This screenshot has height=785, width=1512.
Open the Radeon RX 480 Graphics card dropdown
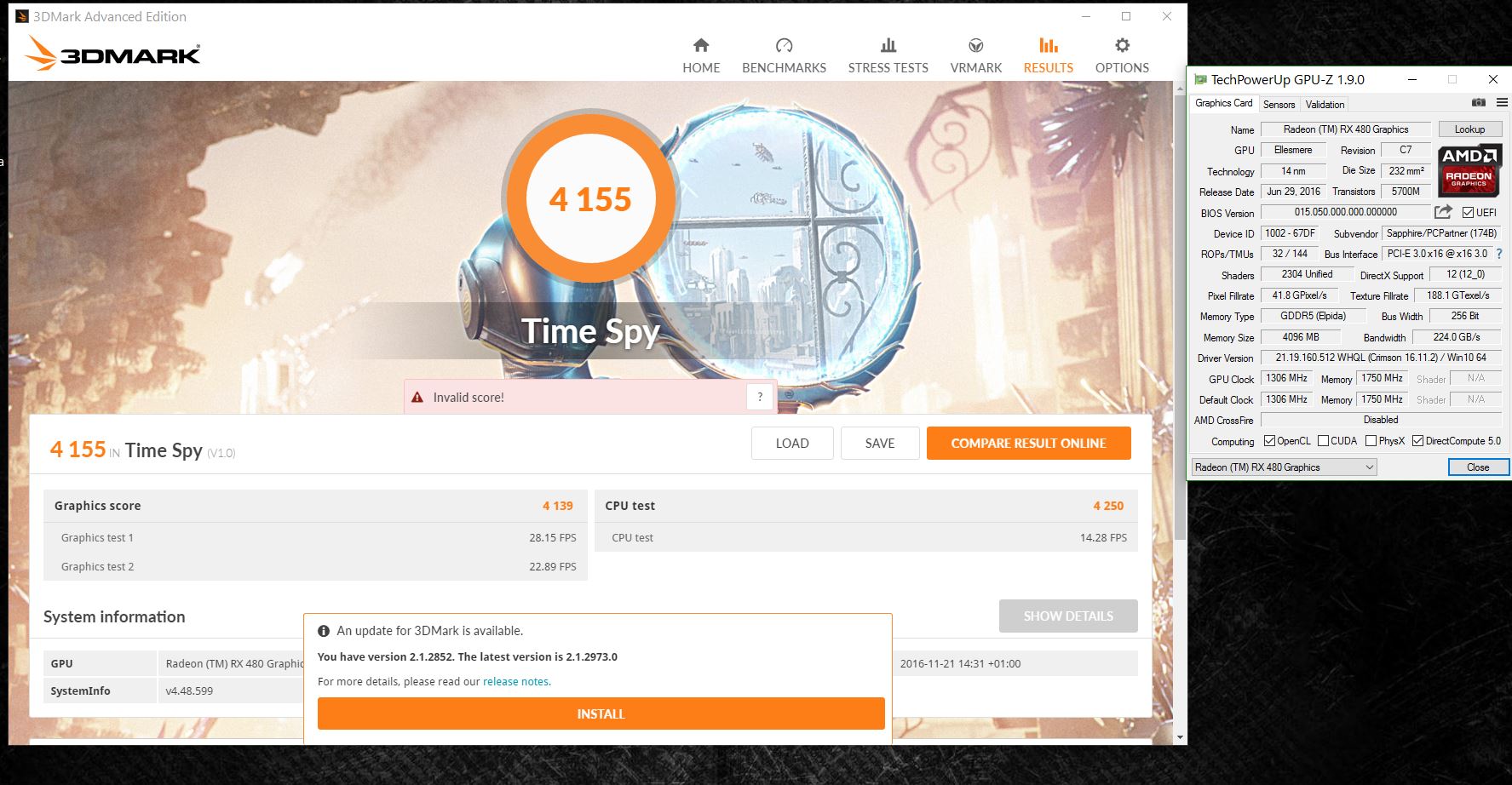pos(1284,467)
